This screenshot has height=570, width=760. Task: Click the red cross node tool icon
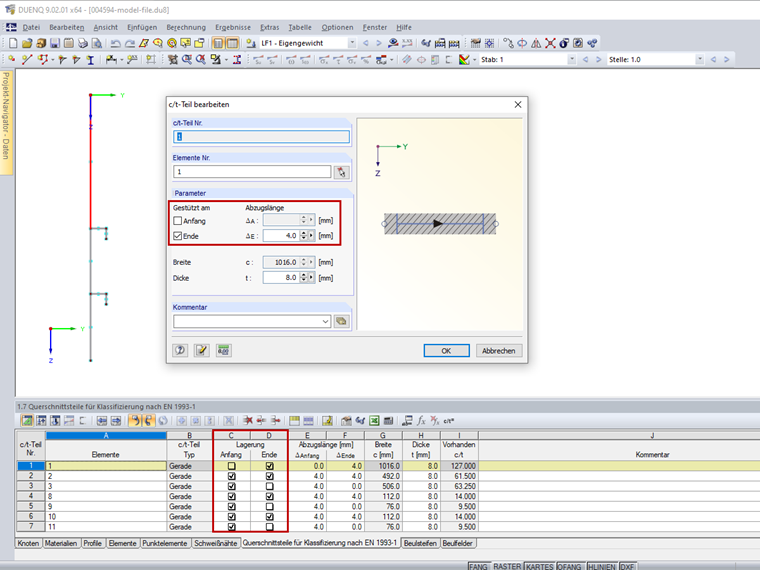pyautogui.click(x=550, y=43)
